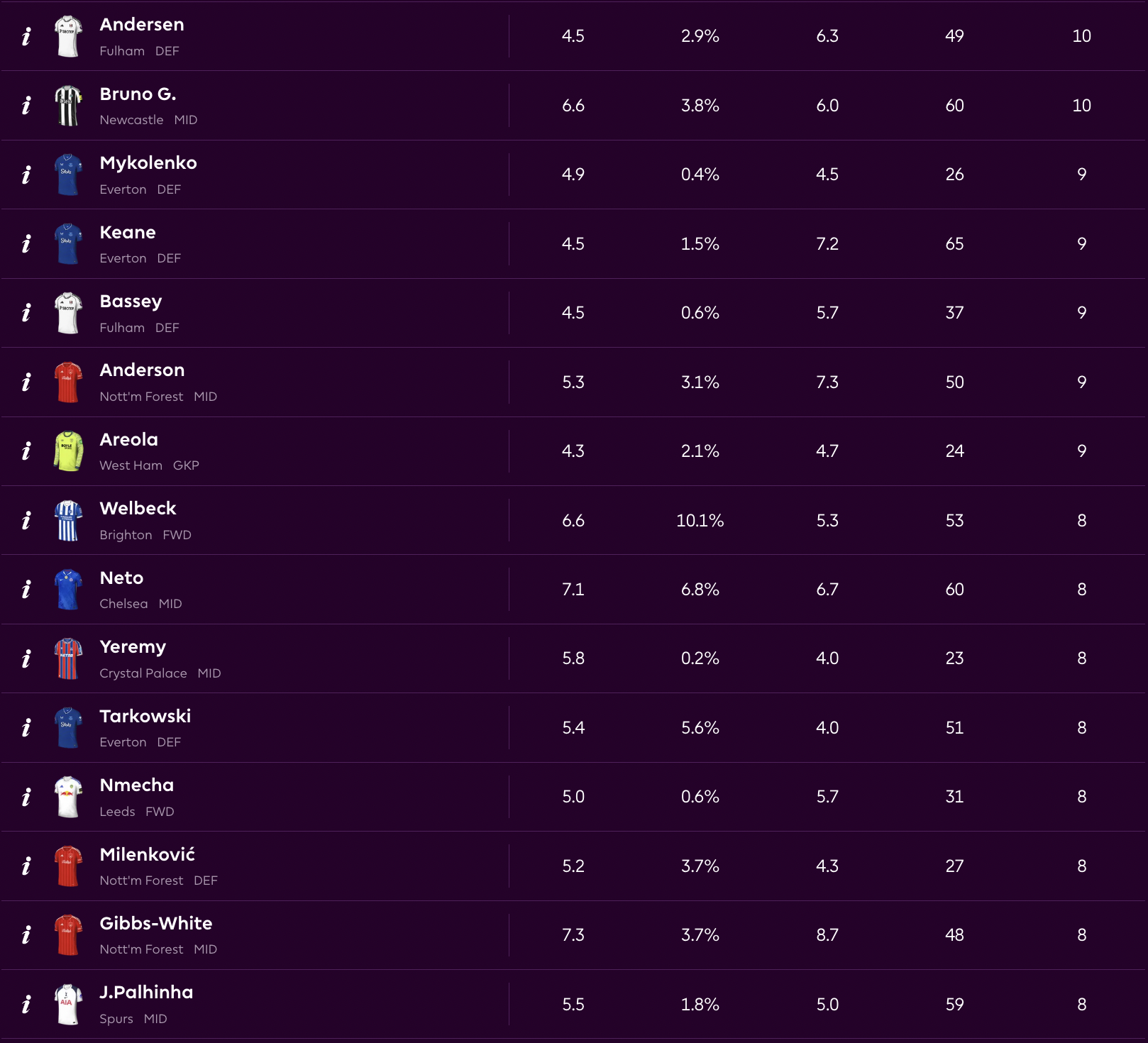
Task: Select Bruno G.'s Newcastle striped shirt
Action: (x=68, y=106)
